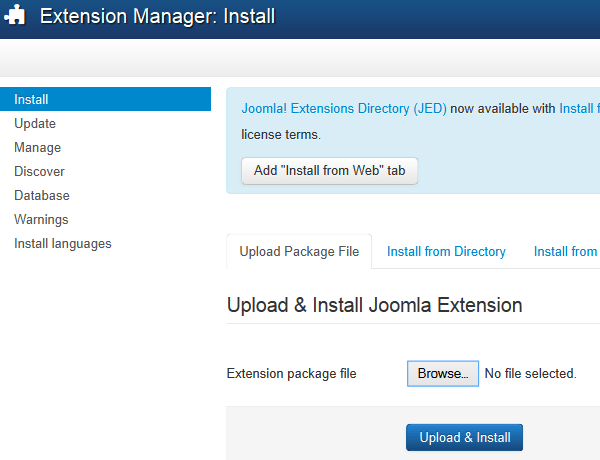
Task: Open the Joomla! Extensions Directory (JED) link
Action: [x=344, y=109]
